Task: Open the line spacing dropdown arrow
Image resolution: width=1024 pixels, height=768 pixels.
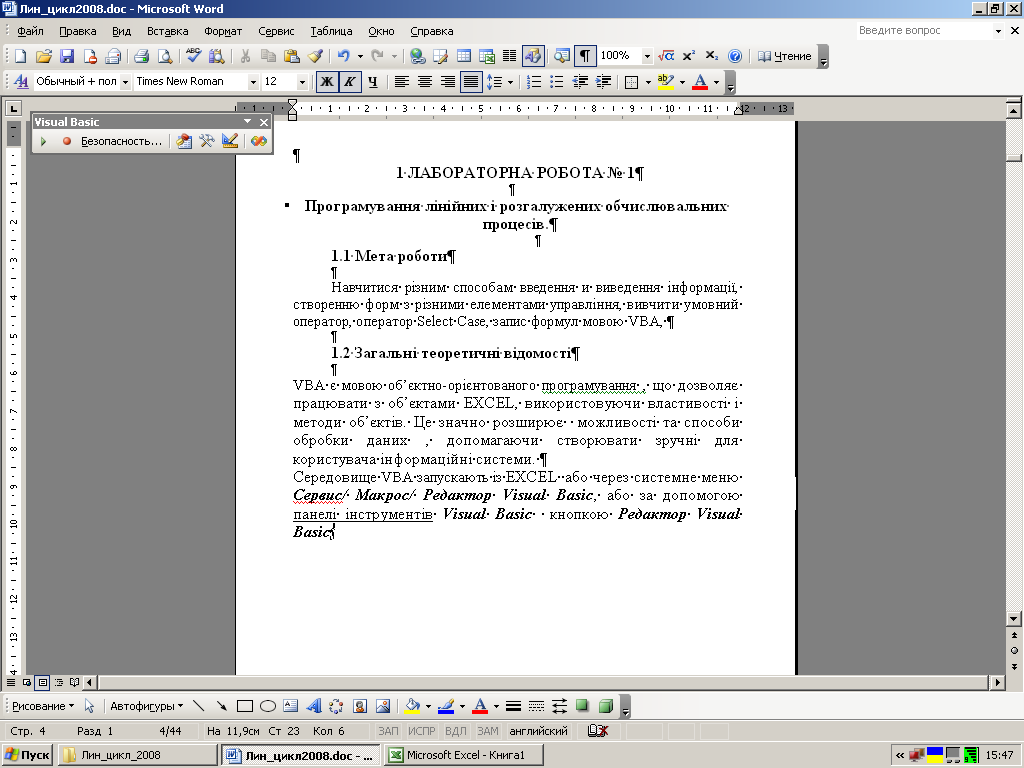Action: click(510, 82)
